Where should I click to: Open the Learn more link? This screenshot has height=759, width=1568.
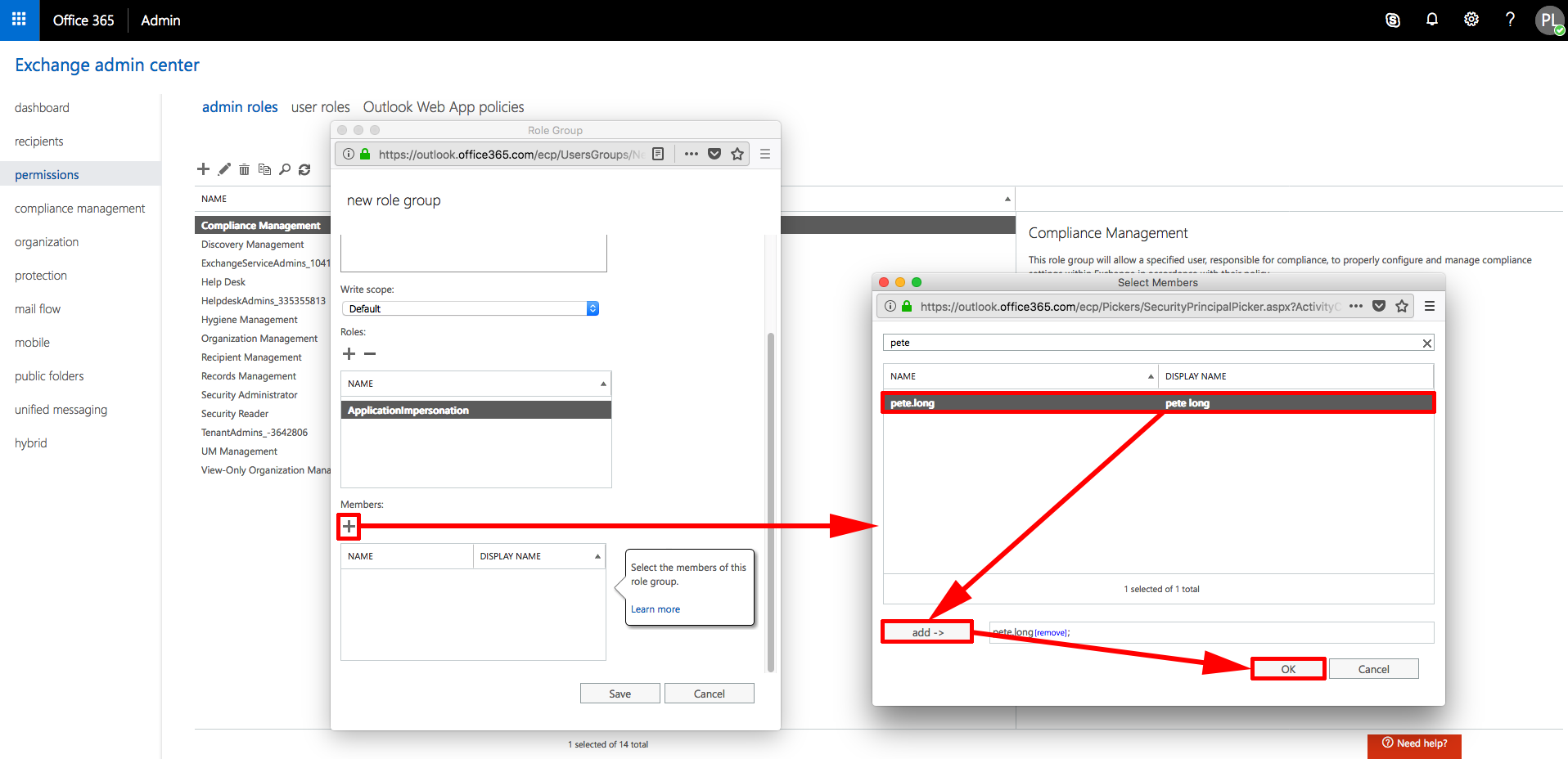pyautogui.click(x=655, y=609)
